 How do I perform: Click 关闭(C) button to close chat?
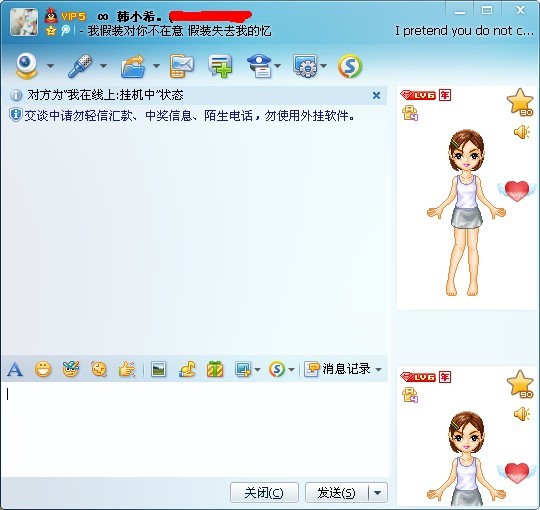pyautogui.click(x=264, y=492)
